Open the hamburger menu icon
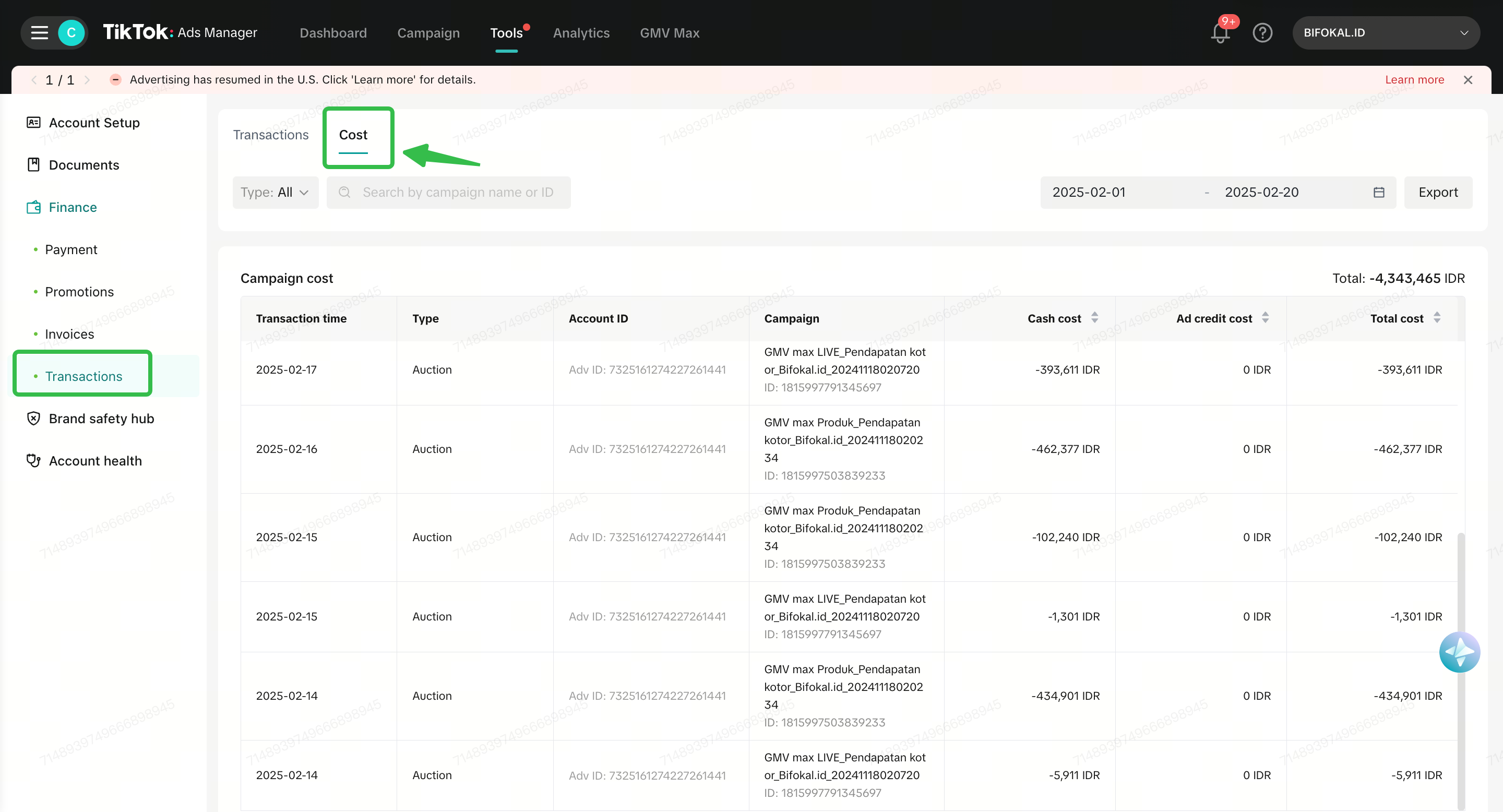Image resolution: width=1503 pixels, height=812 pixels. pos(39,33)
